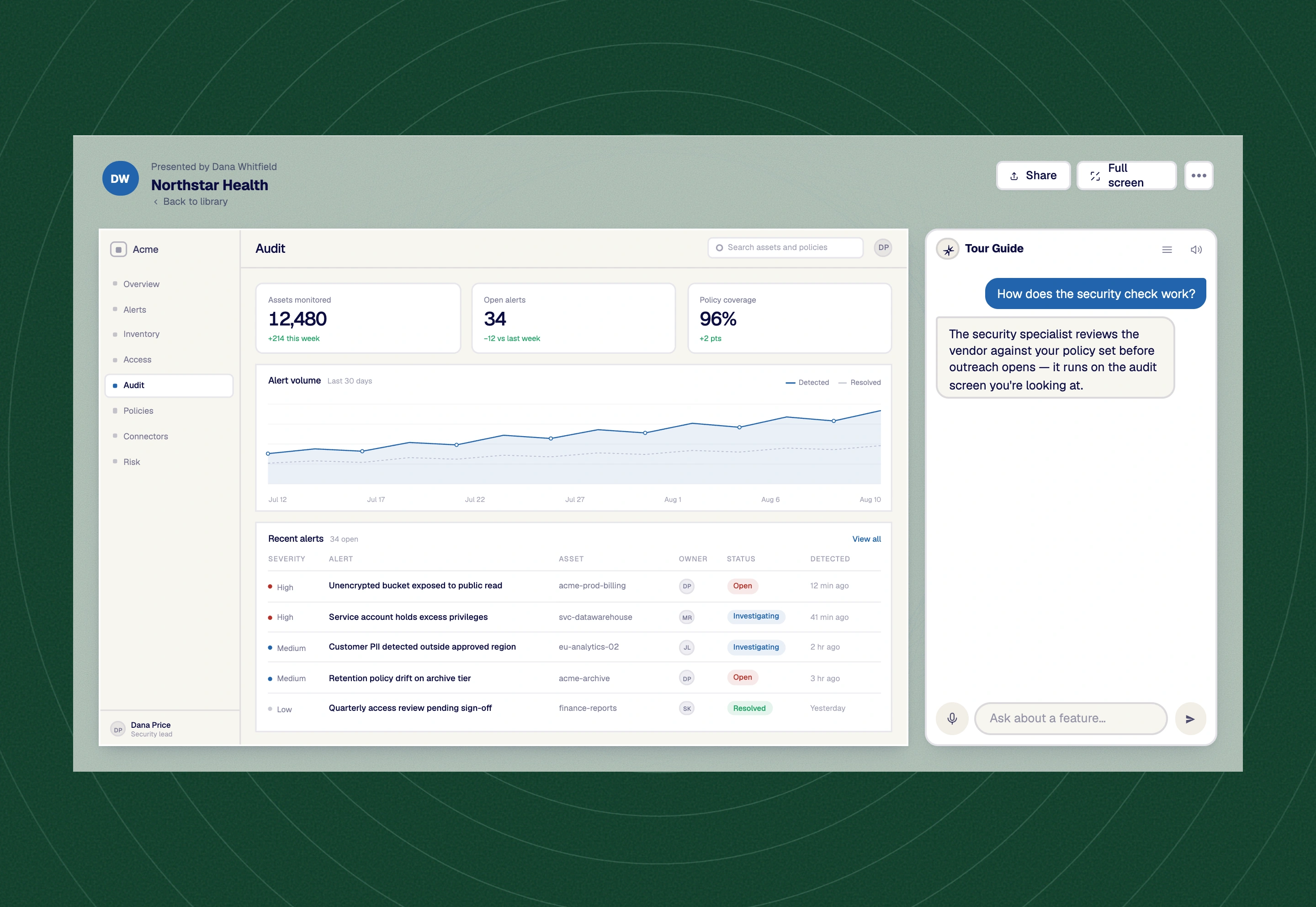Click the Severity column header
The width and height of the screenshot is (1316, 907).
coord(286,559)
